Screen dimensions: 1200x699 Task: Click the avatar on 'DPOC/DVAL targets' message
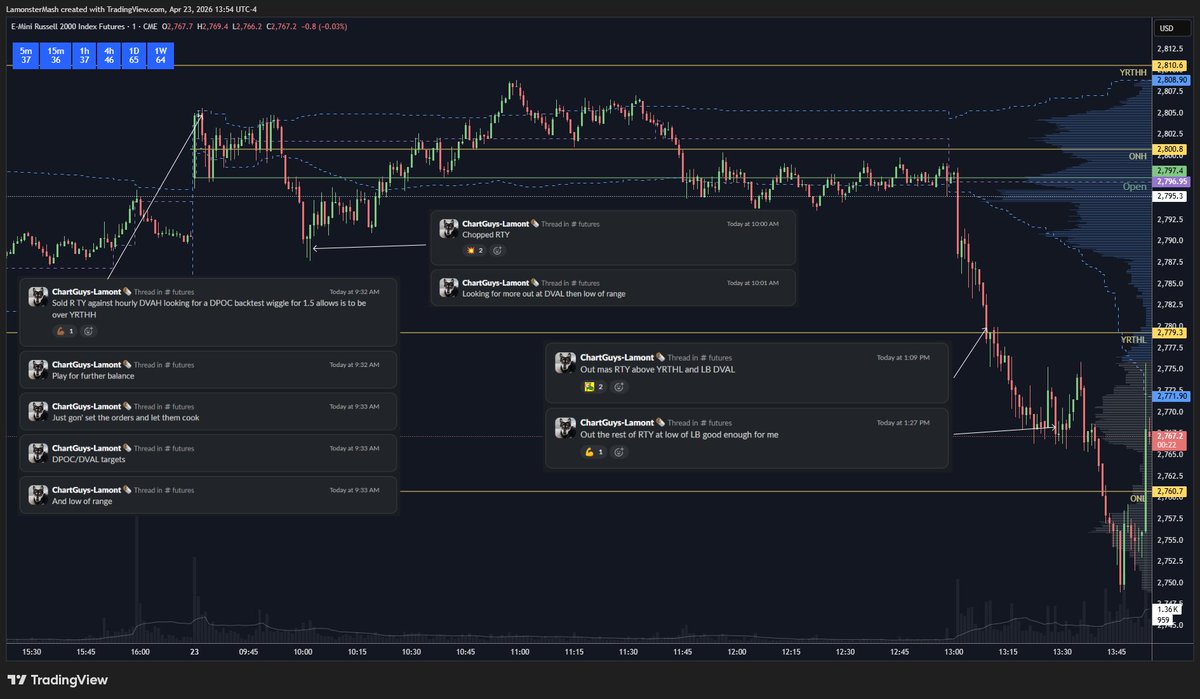pos(38,453)
